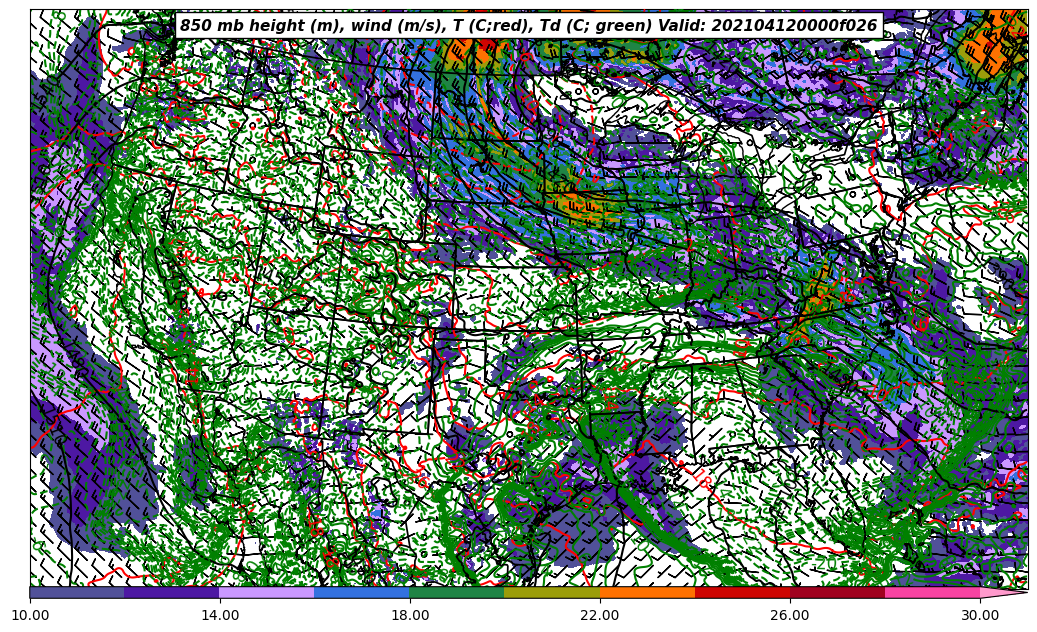Select the green 18–20 colorbar segment
Image resolution: width=1037 pixels, height=632 pixels.
click(457, 592)
